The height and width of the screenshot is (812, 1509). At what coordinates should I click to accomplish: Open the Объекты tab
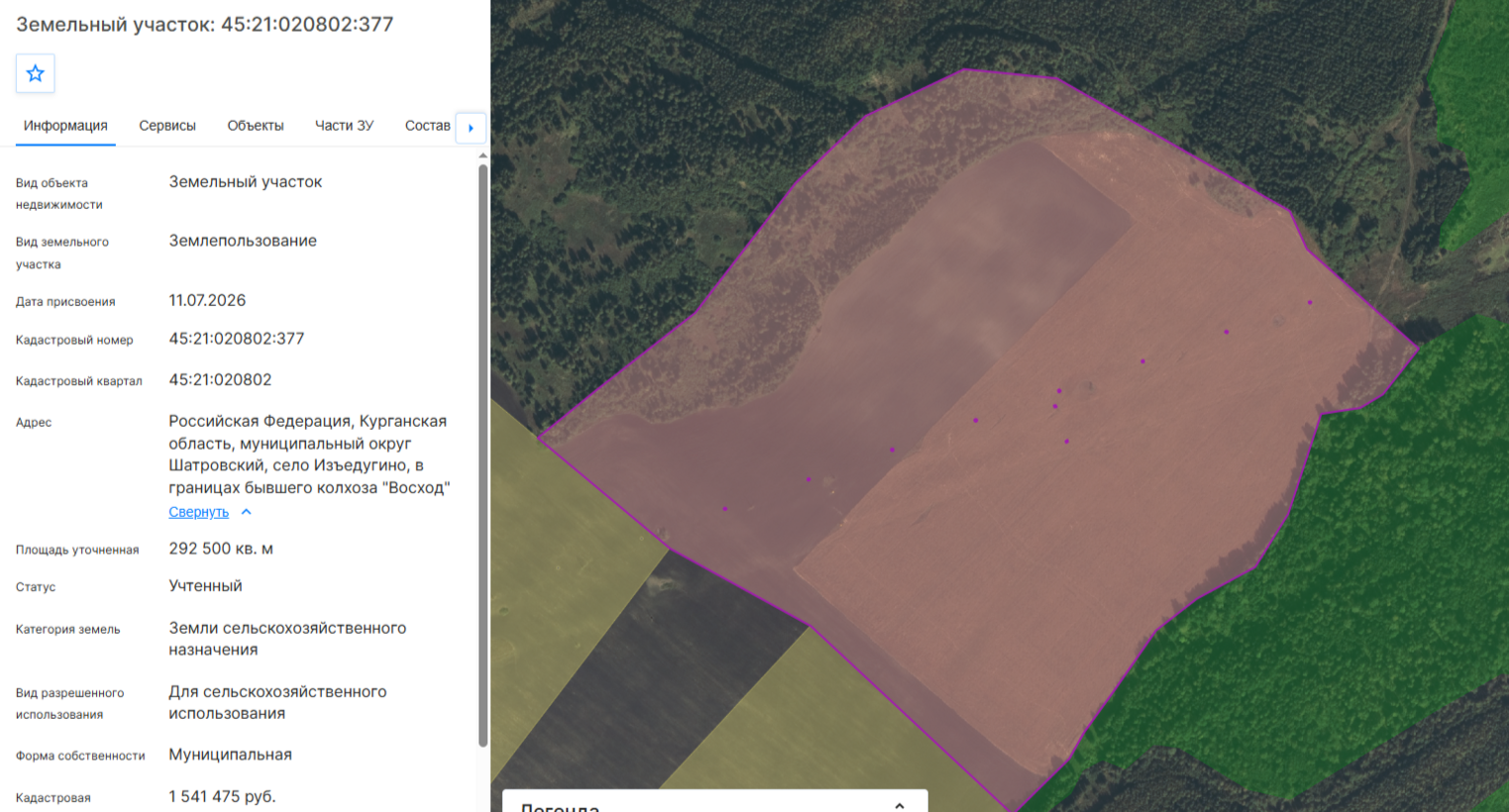click(x=256, y=126)
